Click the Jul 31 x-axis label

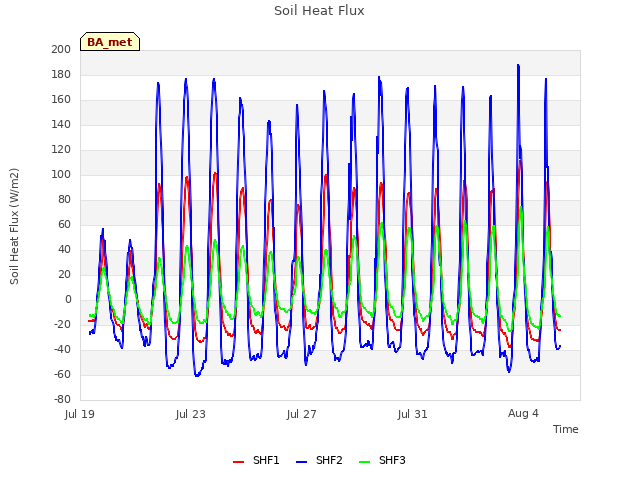pos(412,414)
